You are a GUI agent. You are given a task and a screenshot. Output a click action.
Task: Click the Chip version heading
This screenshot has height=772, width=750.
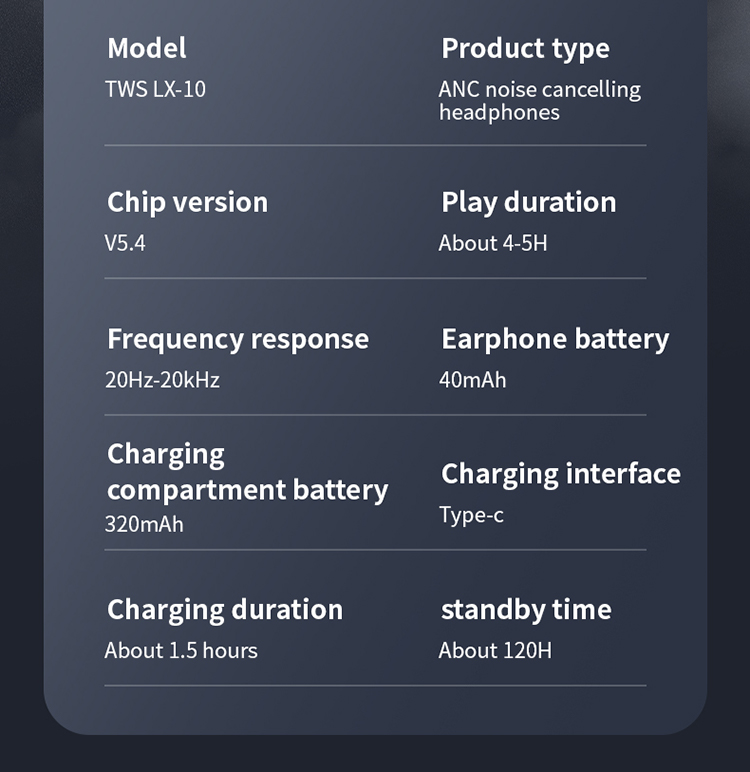click(188, 202)
